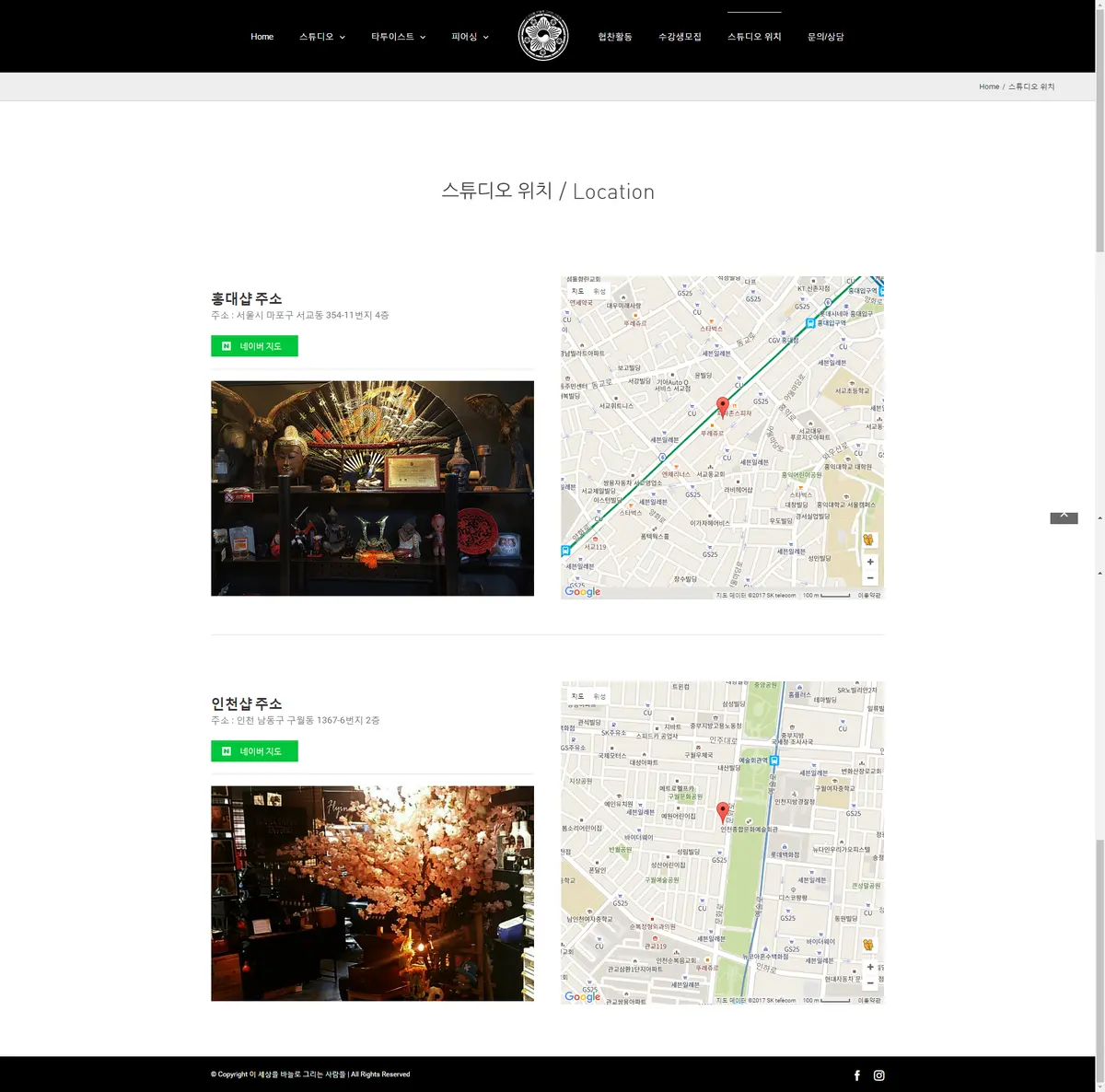Expand the 타투이스트 dropdown menu
This screenshot has width=1105, height=1092.
pyautogui.click(x=399, y=37)
